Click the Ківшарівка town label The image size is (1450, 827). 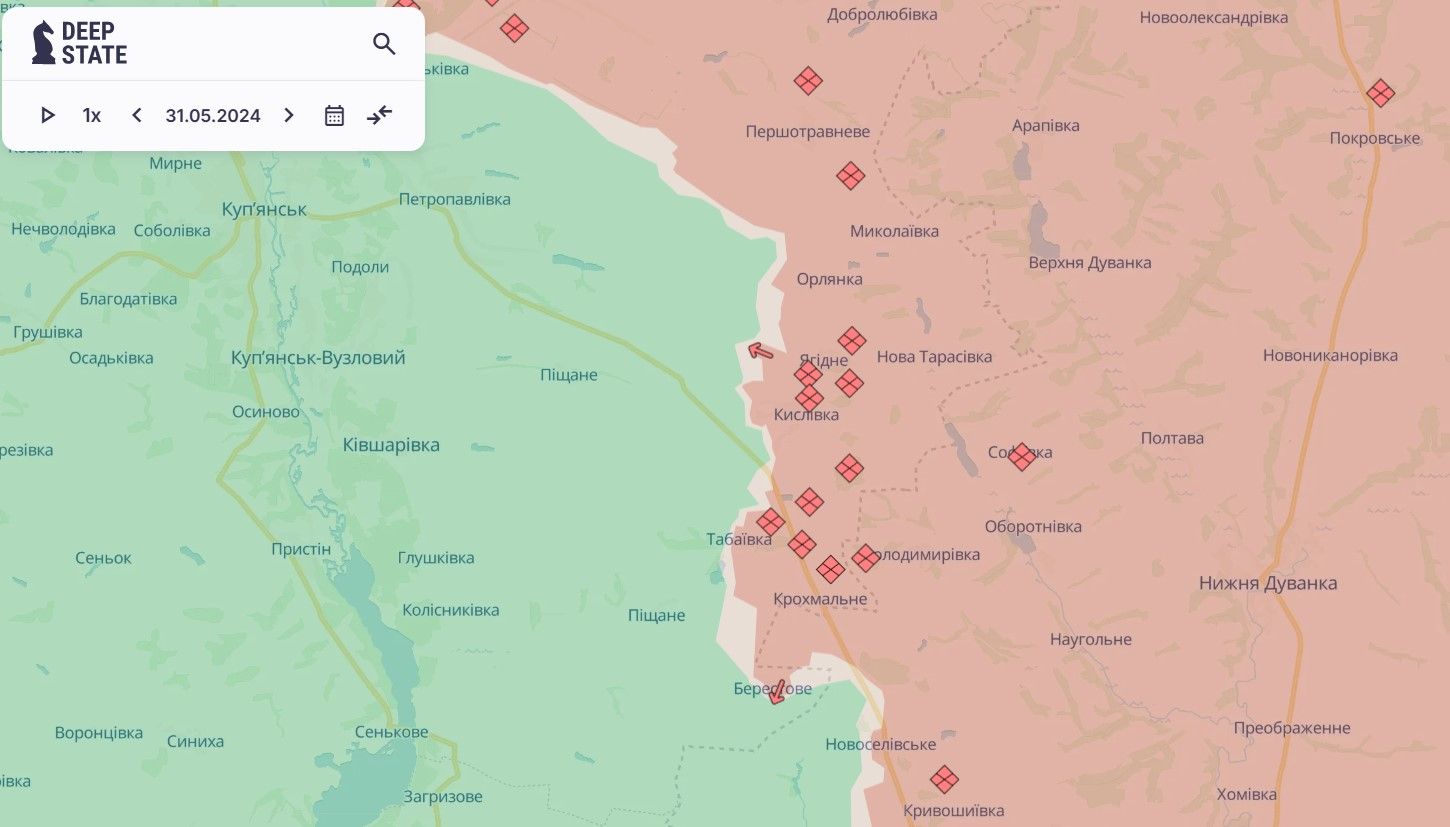[391, 445]
